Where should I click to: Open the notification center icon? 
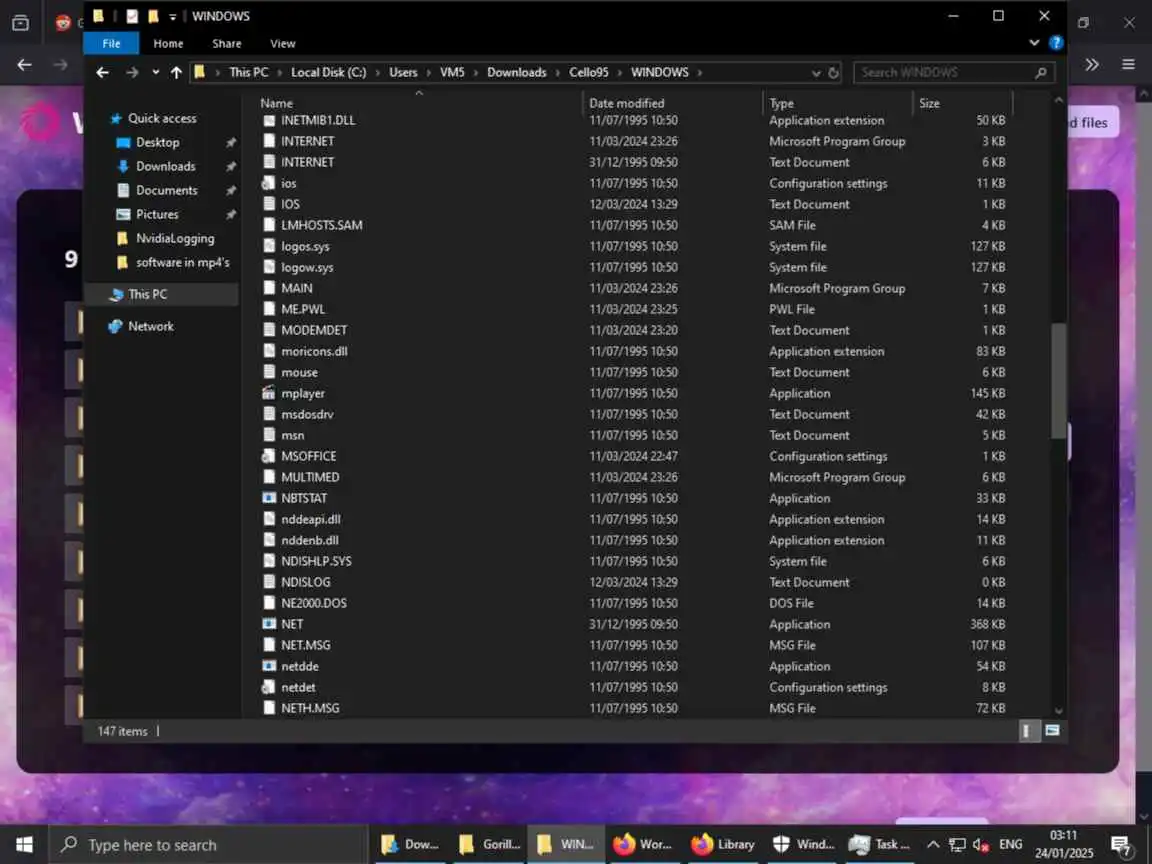(x=1120, y=846)
